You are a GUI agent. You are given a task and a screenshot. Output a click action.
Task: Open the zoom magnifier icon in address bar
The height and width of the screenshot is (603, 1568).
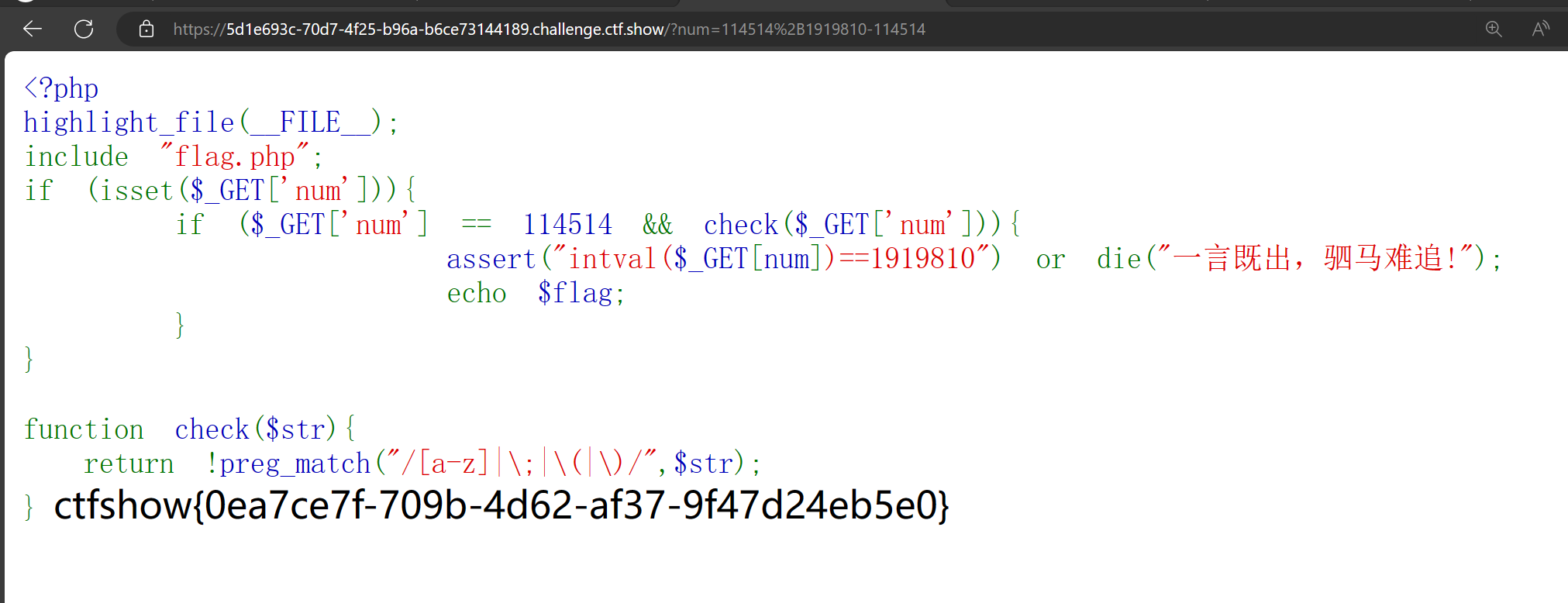coord(1494,29)
